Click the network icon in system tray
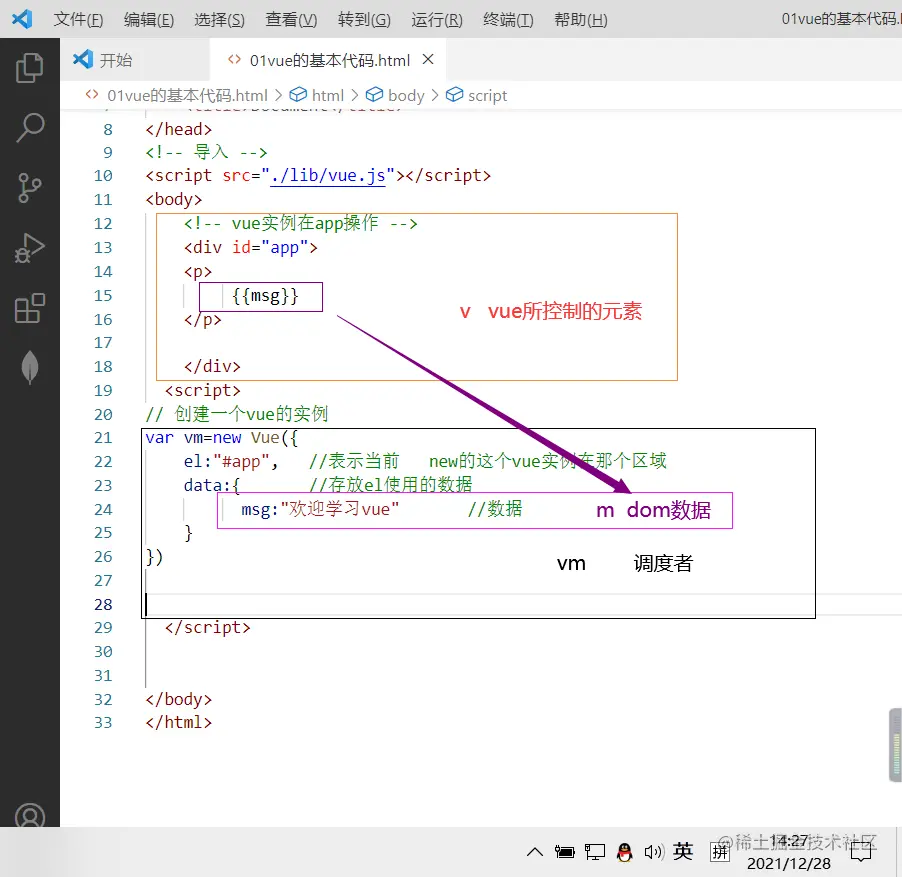This screenshot has width=902, height=877. (595, 852)
